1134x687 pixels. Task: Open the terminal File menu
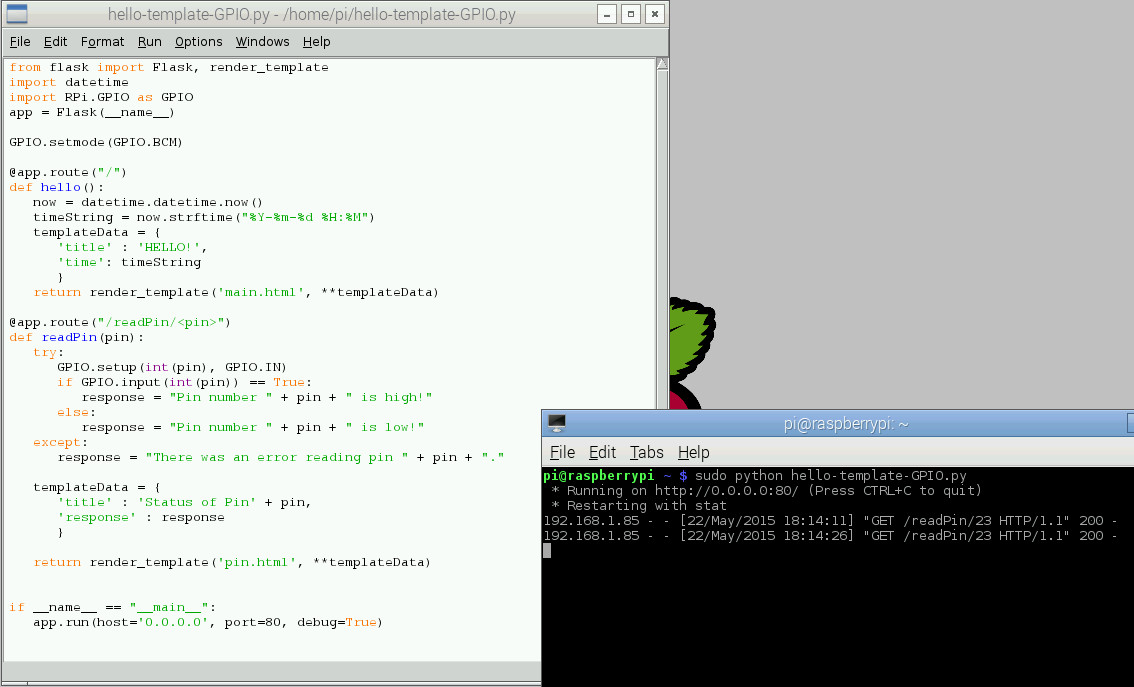point(562,453)
